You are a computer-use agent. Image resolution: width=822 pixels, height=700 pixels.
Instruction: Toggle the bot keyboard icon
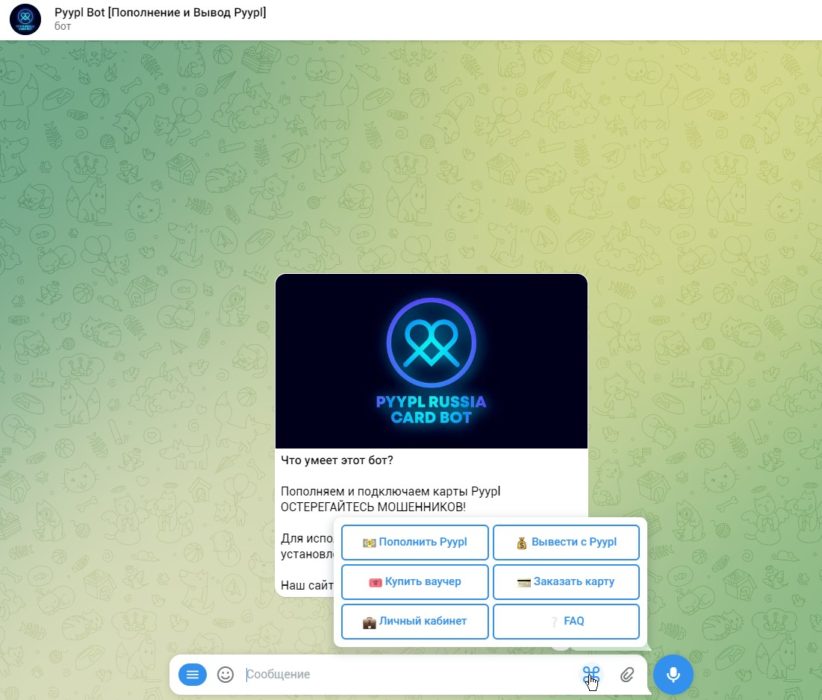click(590, 675)
